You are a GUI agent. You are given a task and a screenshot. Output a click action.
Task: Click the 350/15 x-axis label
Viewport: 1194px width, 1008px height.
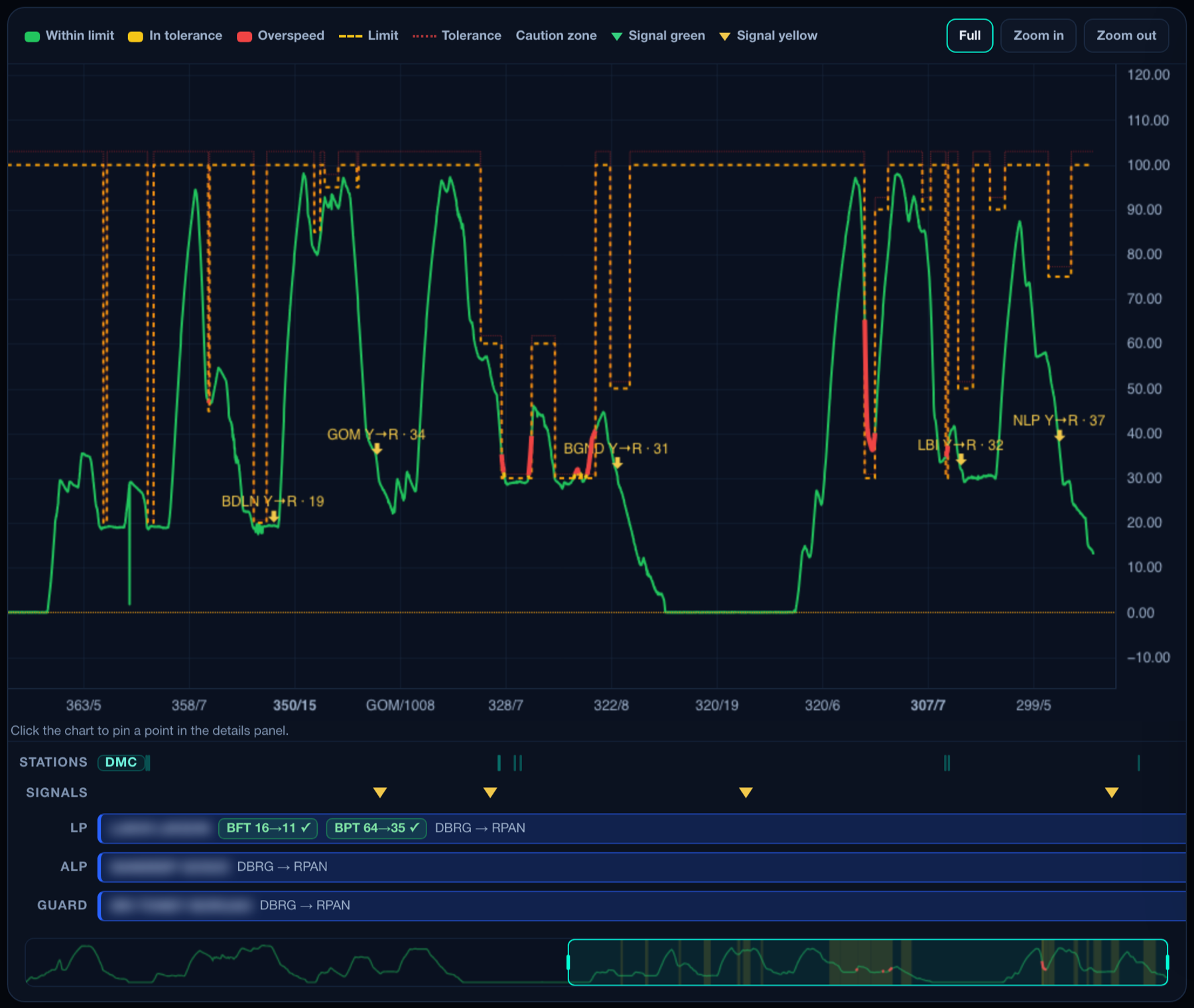click(x=295, y=706)
